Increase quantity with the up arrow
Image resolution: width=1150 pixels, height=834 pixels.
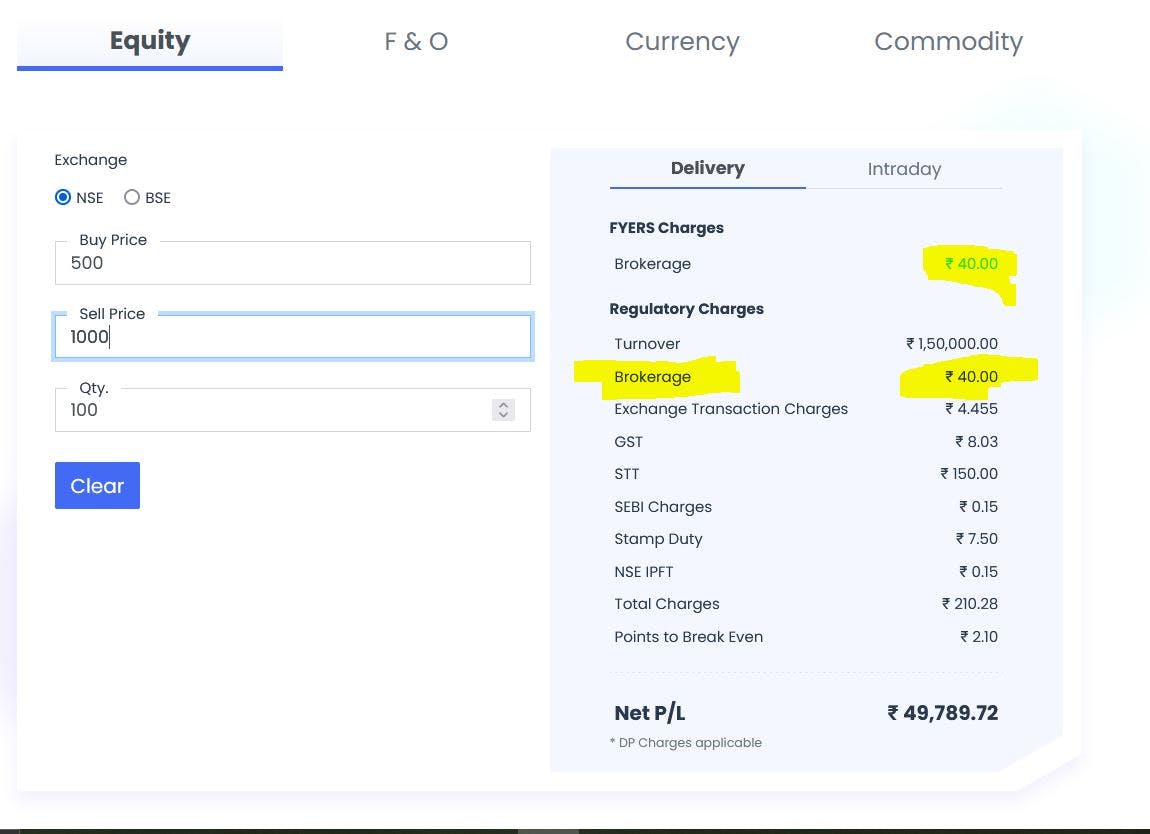pyautogui.click(x=503, y=405)
